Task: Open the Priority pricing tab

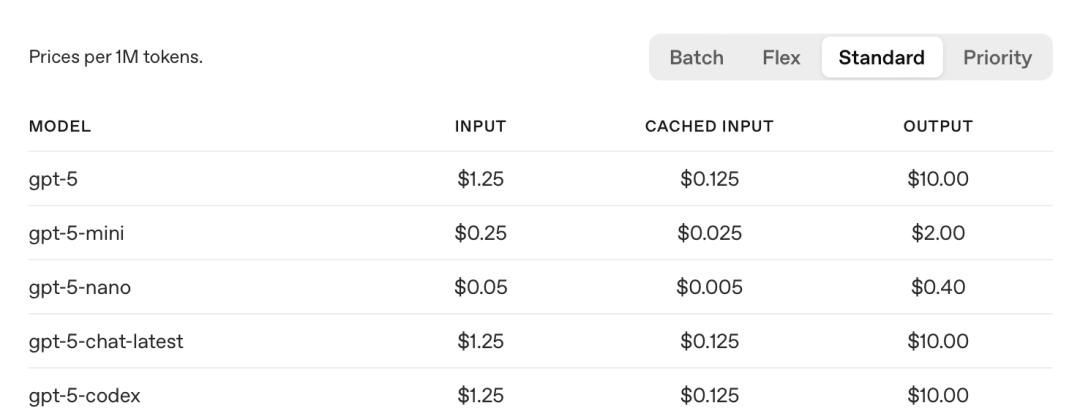Action: 997,57
